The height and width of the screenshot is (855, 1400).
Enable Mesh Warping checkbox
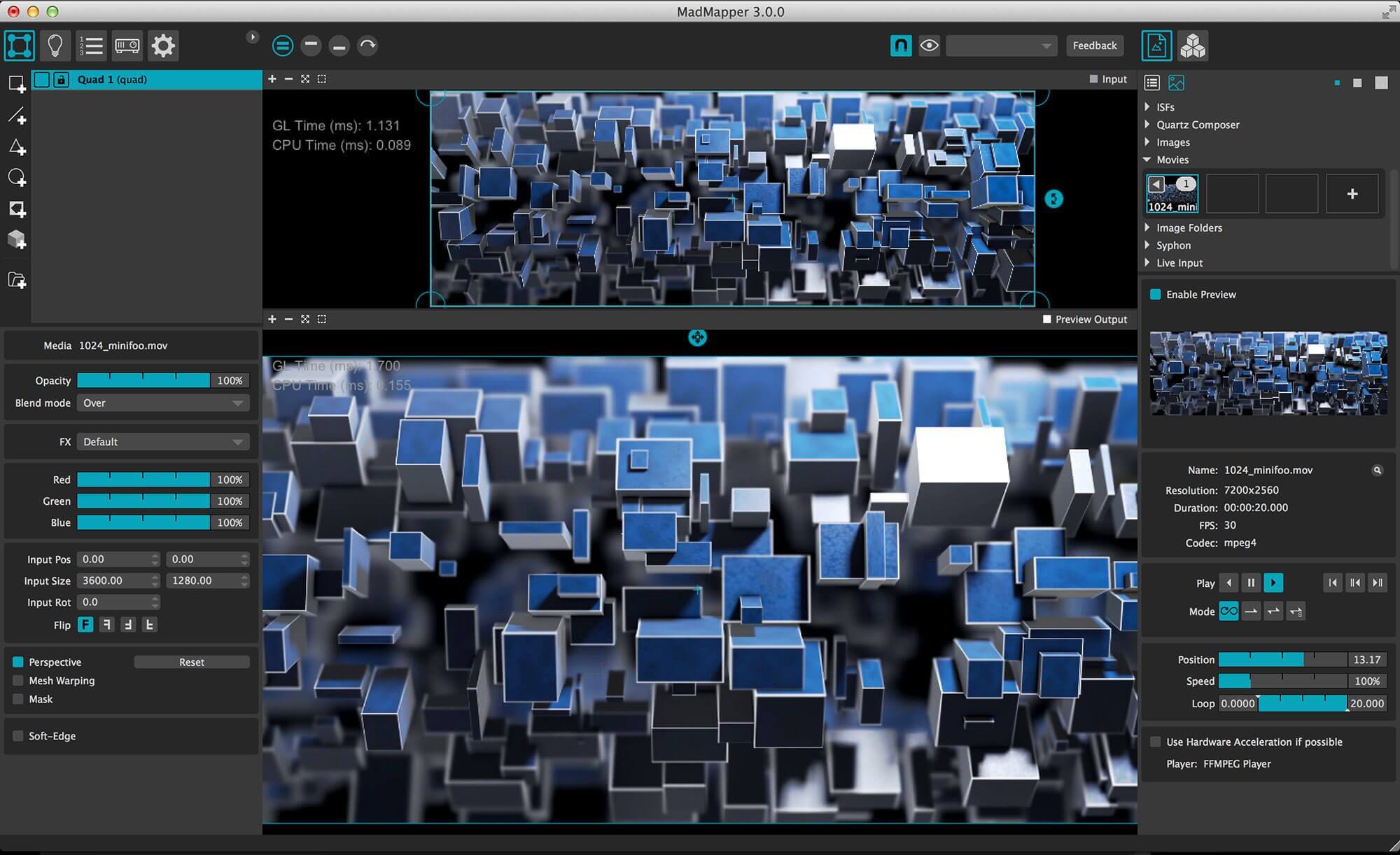click(x=18, y=681)
